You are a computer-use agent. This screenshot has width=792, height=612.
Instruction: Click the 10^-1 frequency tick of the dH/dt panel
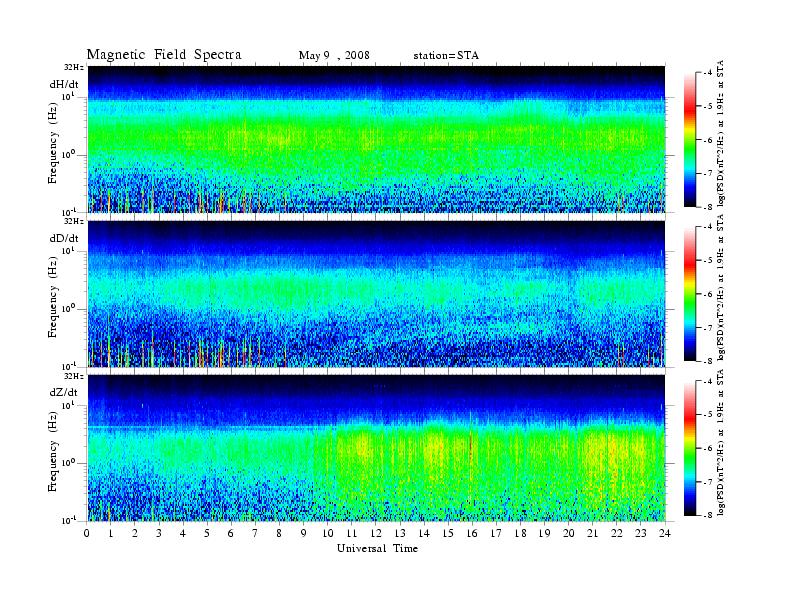[x=68, y=211]
